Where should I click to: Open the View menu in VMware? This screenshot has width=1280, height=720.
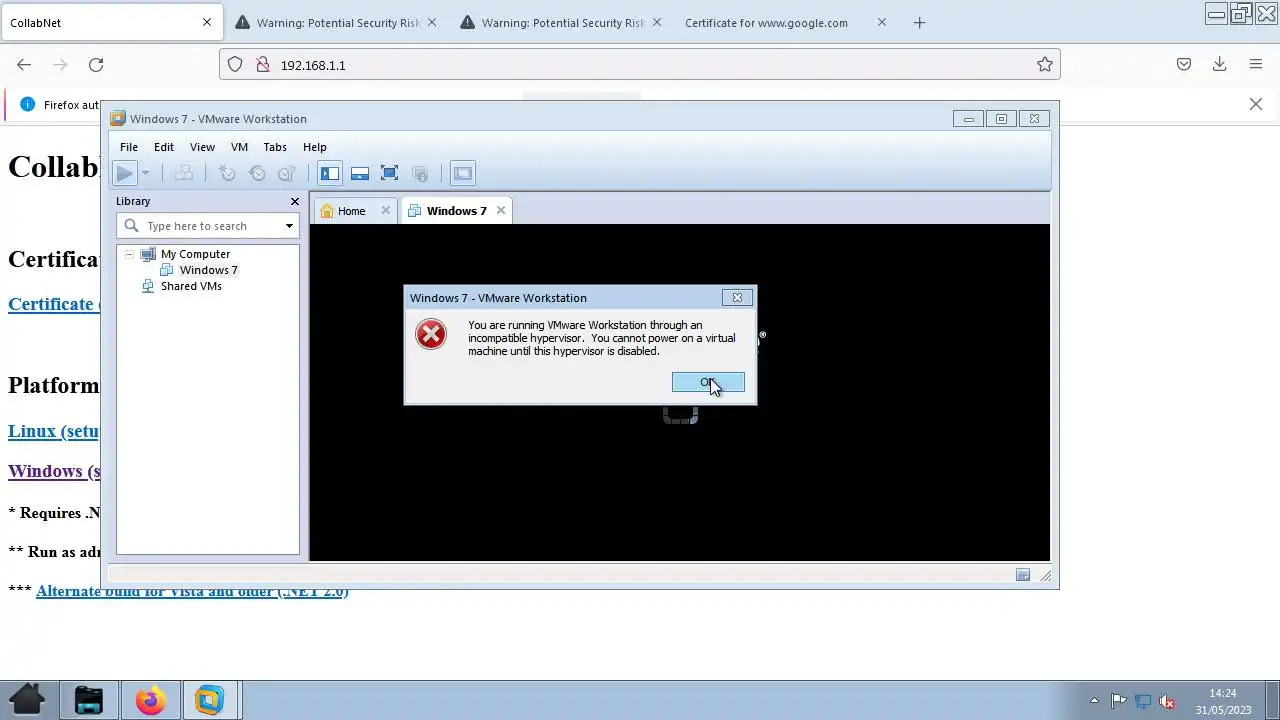pyautogui.click(x=202, y=147)
